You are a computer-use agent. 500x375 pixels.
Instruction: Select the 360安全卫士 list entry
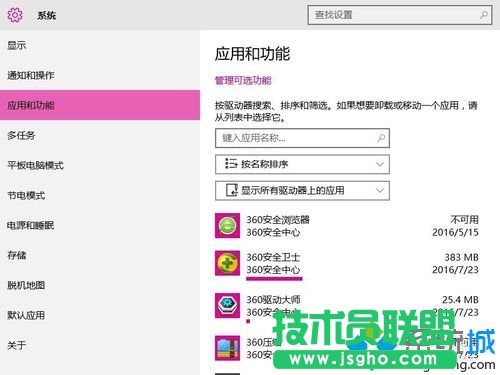[347, 263]
